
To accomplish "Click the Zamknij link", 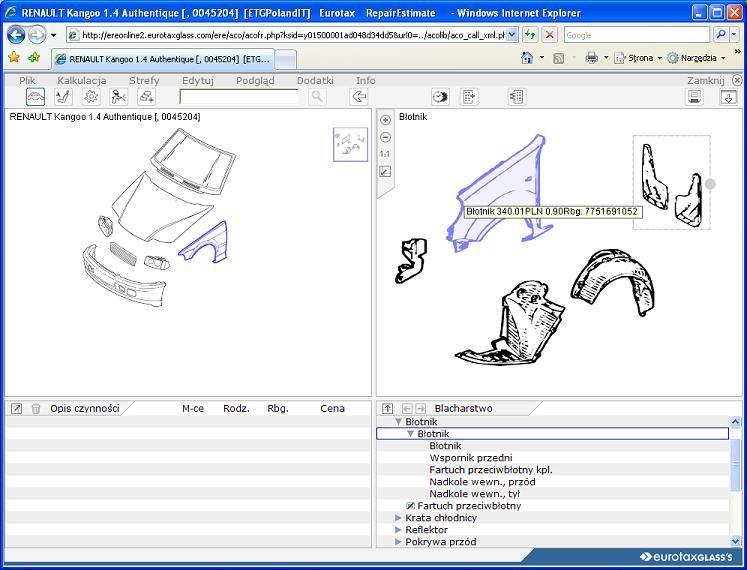I will pos(706,80).
